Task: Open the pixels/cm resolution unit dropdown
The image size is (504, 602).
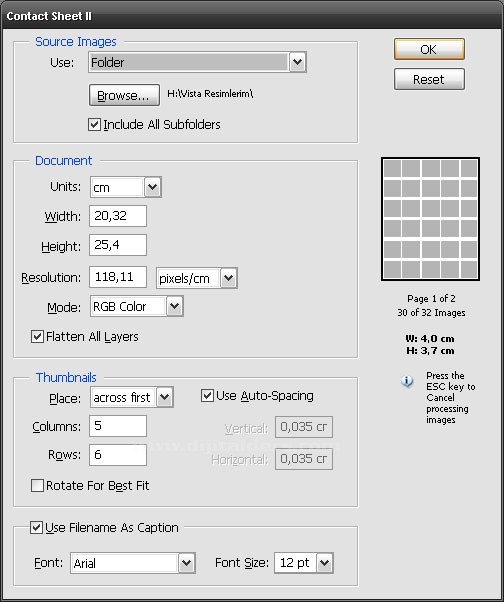Action: tap(197, 278)
